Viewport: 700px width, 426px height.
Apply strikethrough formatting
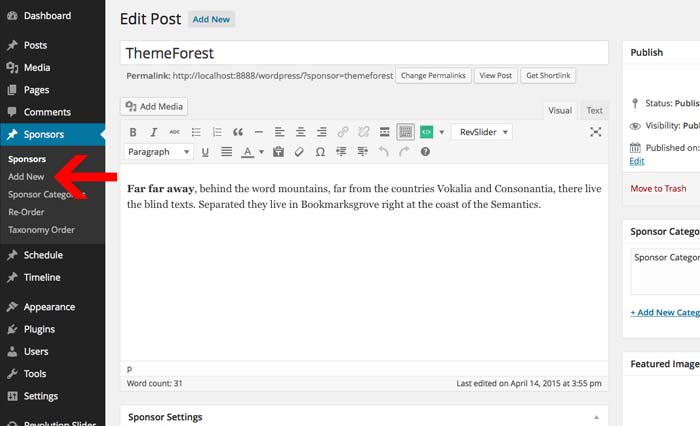point(175,132)
